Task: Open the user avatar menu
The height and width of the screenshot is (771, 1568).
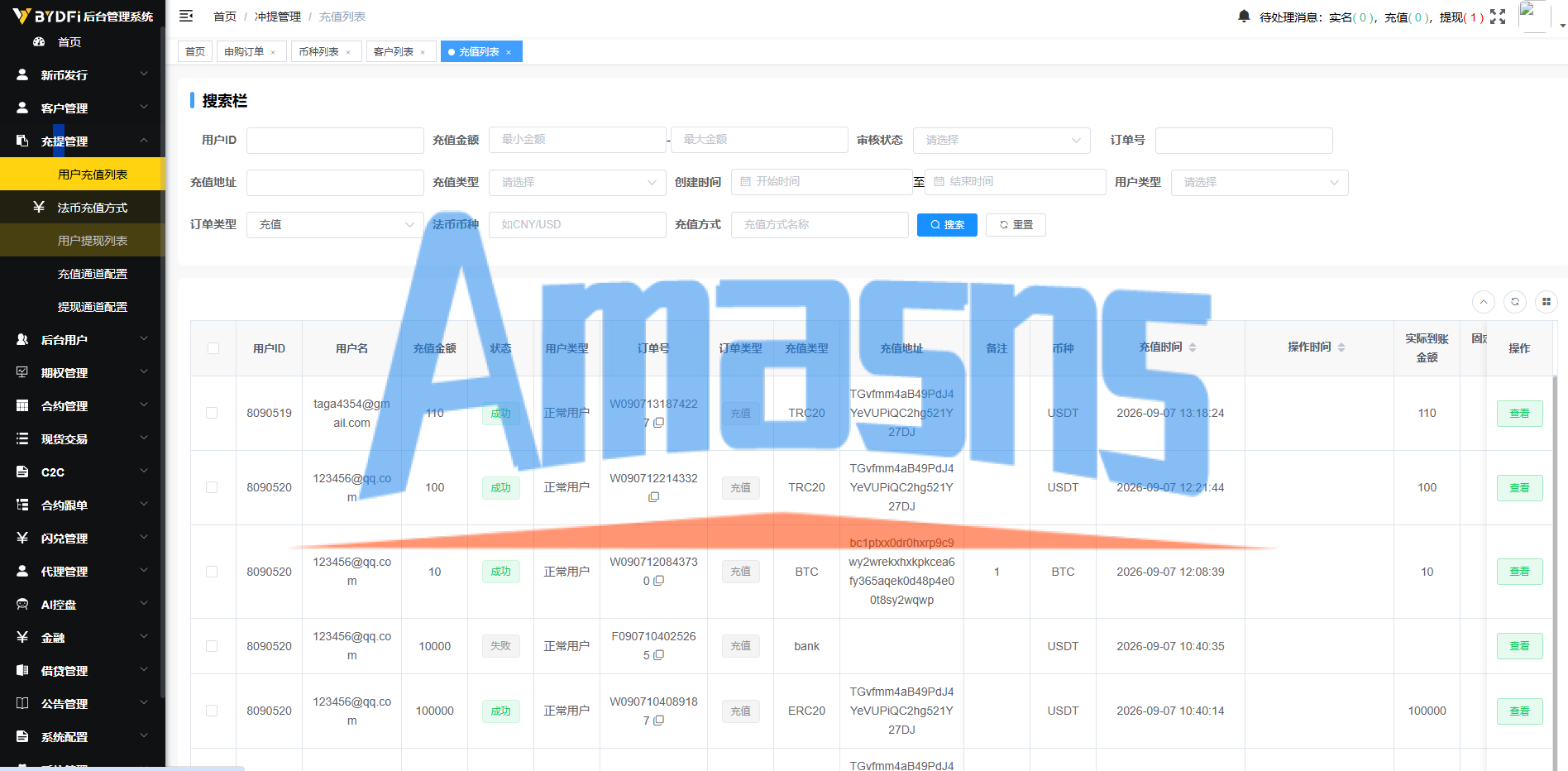Action: pos(1535,17)
